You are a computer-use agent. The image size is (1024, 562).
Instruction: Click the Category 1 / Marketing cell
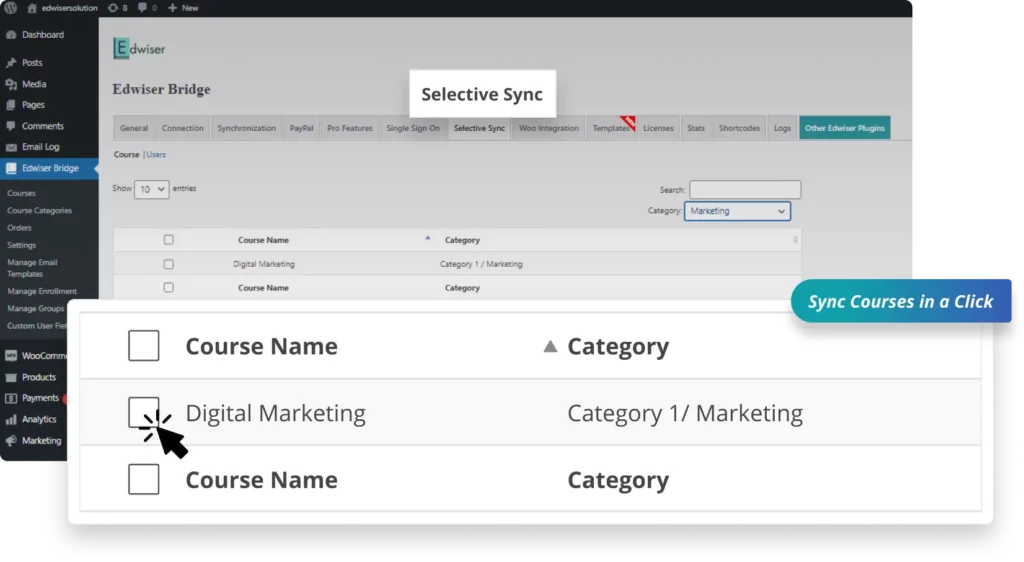tap(481, 264)
